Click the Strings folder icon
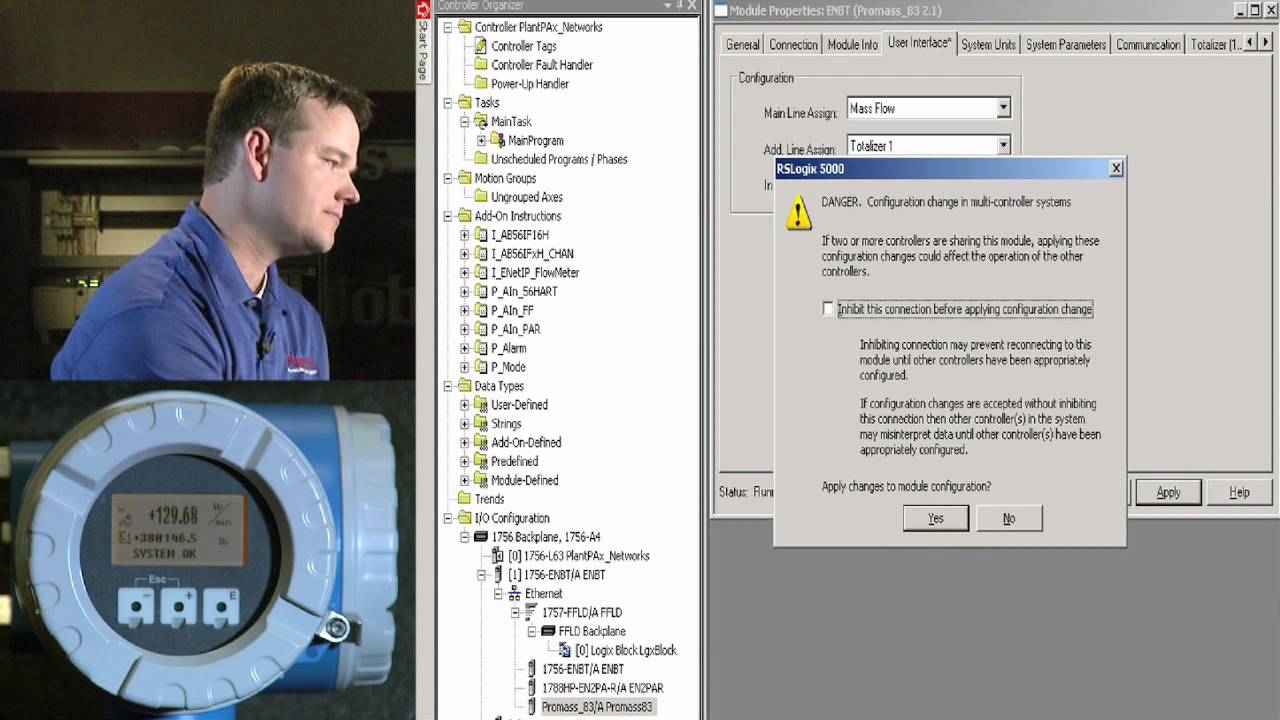 point(481,424)
